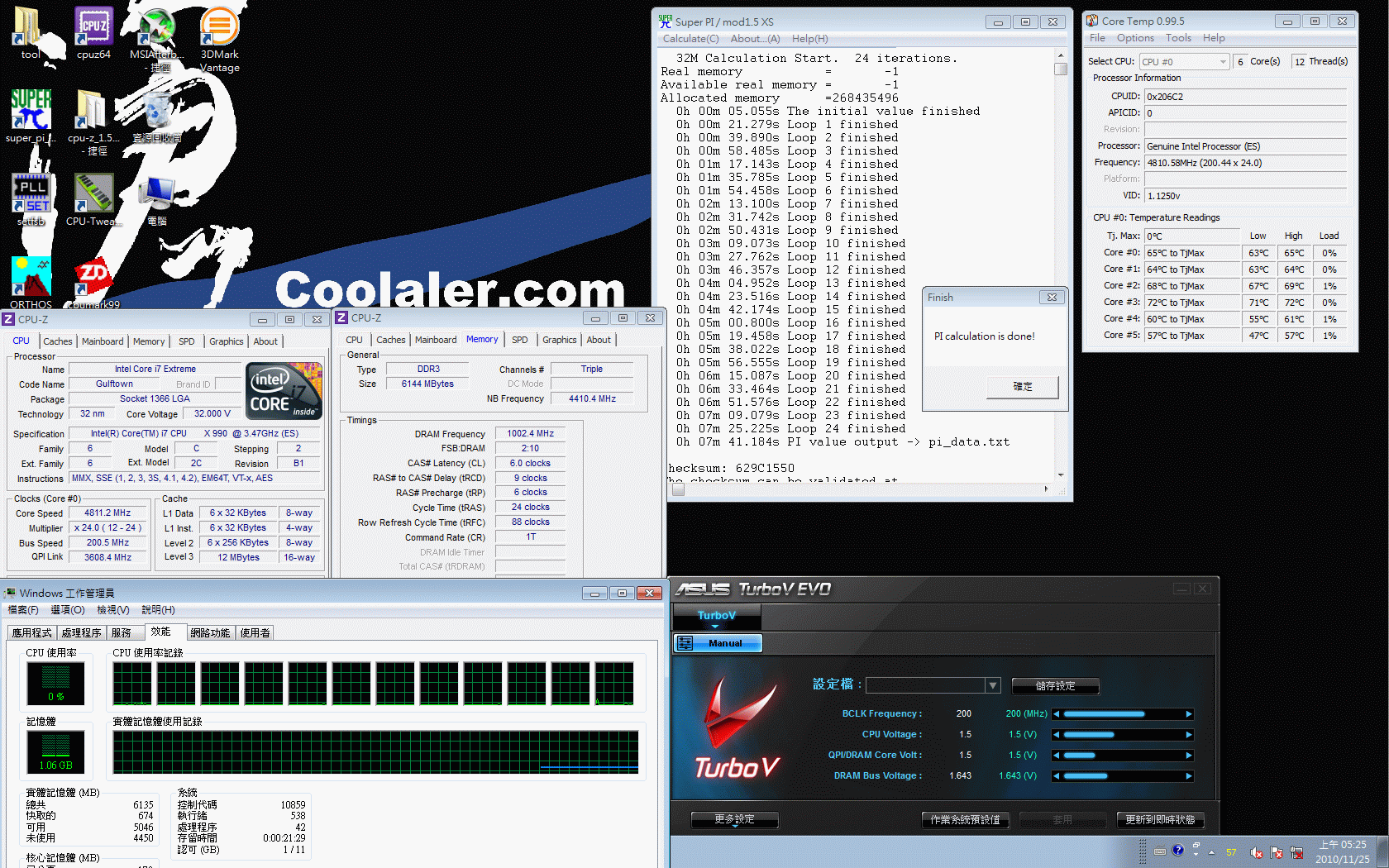Expand the TurboV profile (設定檔) dropdown
The image size is (1389, 868).
click(993, 685)
